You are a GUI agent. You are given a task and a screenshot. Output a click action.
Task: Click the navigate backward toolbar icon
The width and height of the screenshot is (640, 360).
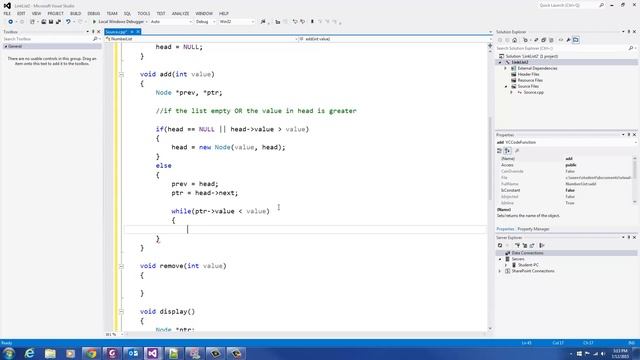click(x=11, y=22)
